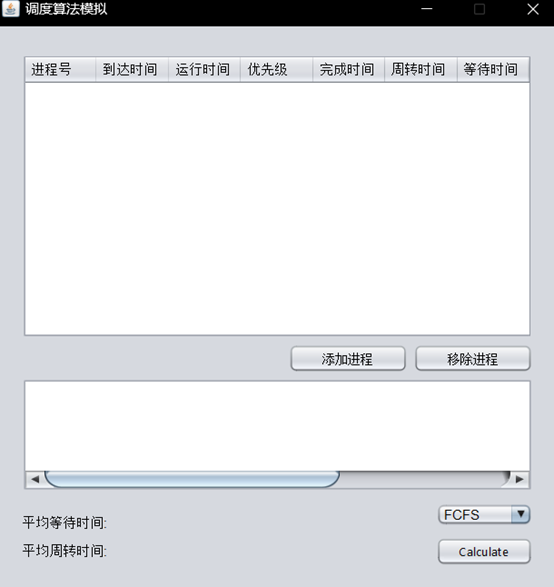Select the FCFS combo box
The height and width of the screenshot is (587, 554).
click(484, 514)
